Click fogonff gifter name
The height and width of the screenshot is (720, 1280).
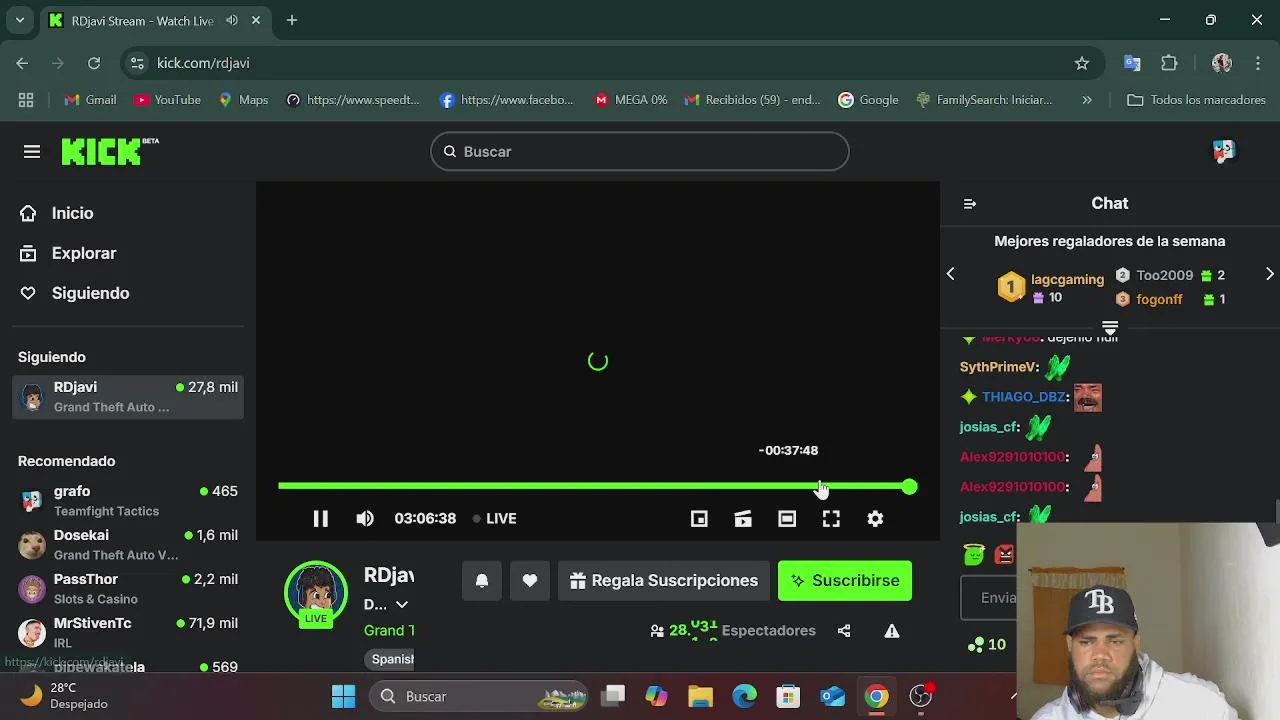click(1159, 299)
